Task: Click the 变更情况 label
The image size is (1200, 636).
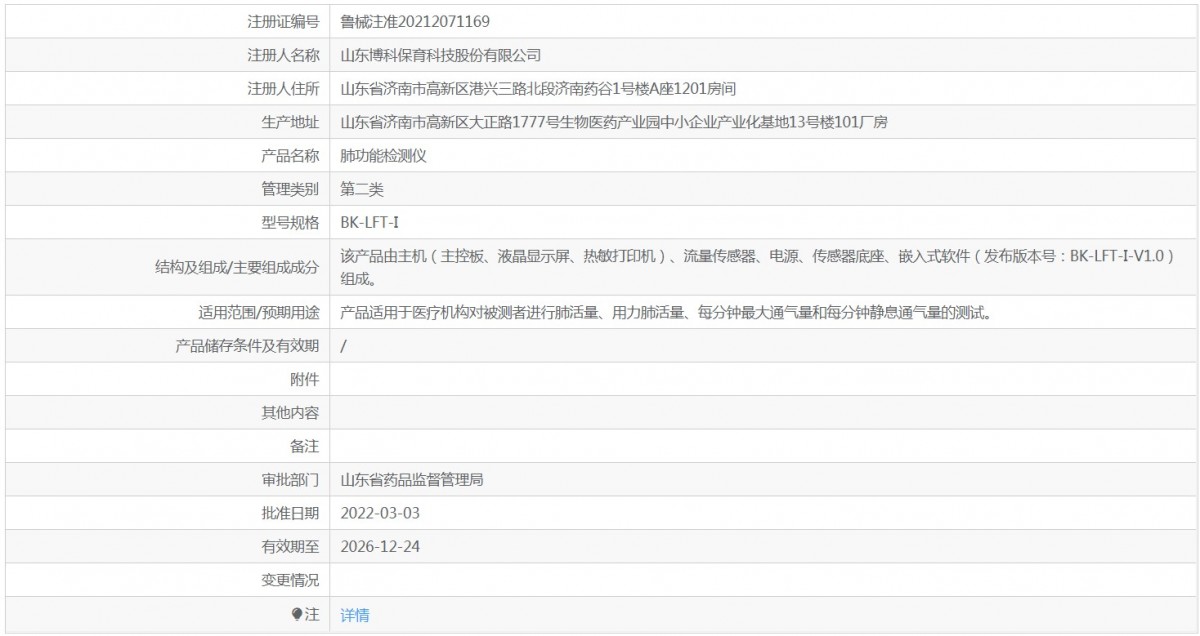Action: click(x=290, y=580)
